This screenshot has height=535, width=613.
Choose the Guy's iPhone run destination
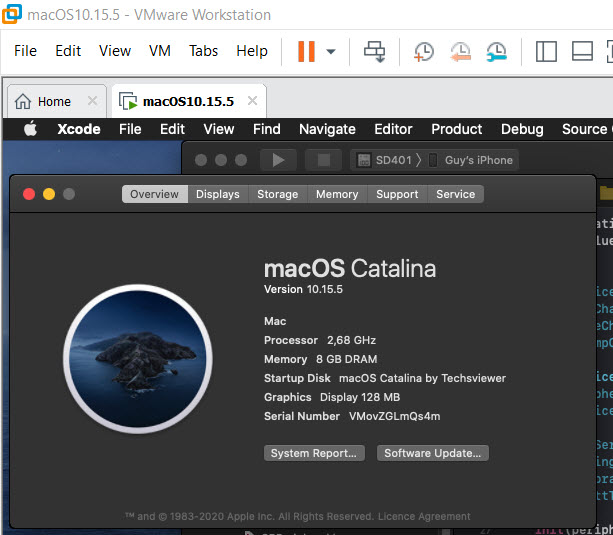(x=471, y=160)
